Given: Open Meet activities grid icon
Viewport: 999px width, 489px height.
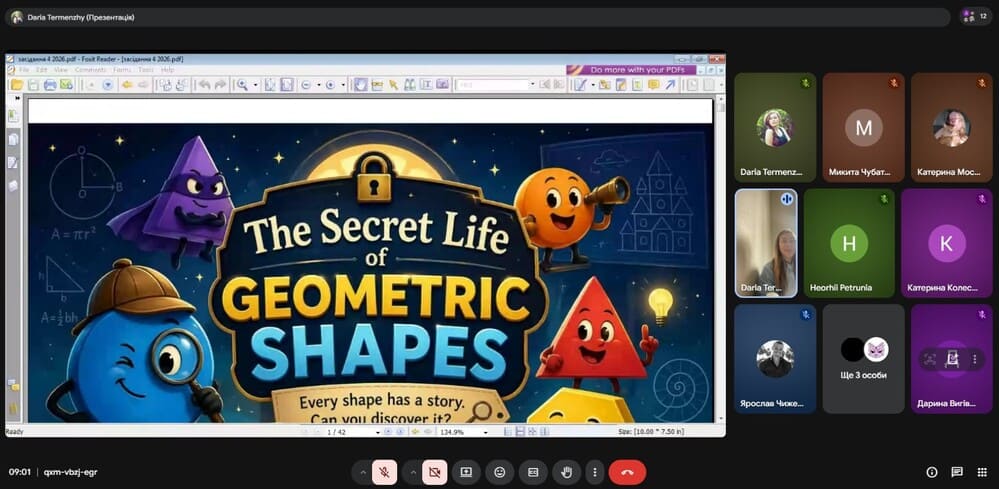Looking at the screenshot, I should (x=982, y=472).
